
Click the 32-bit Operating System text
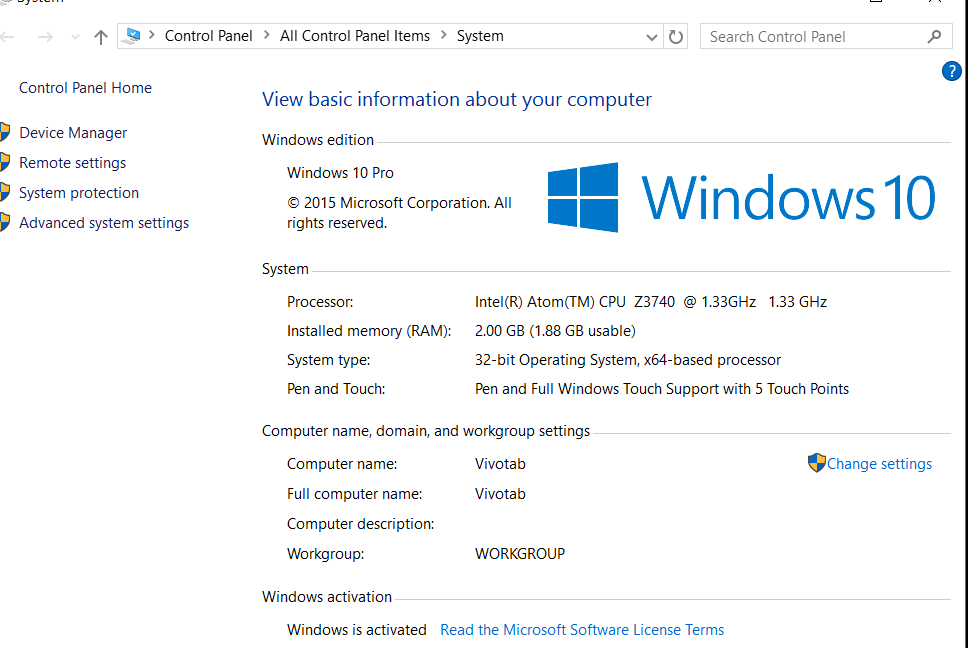coord(628,360)
